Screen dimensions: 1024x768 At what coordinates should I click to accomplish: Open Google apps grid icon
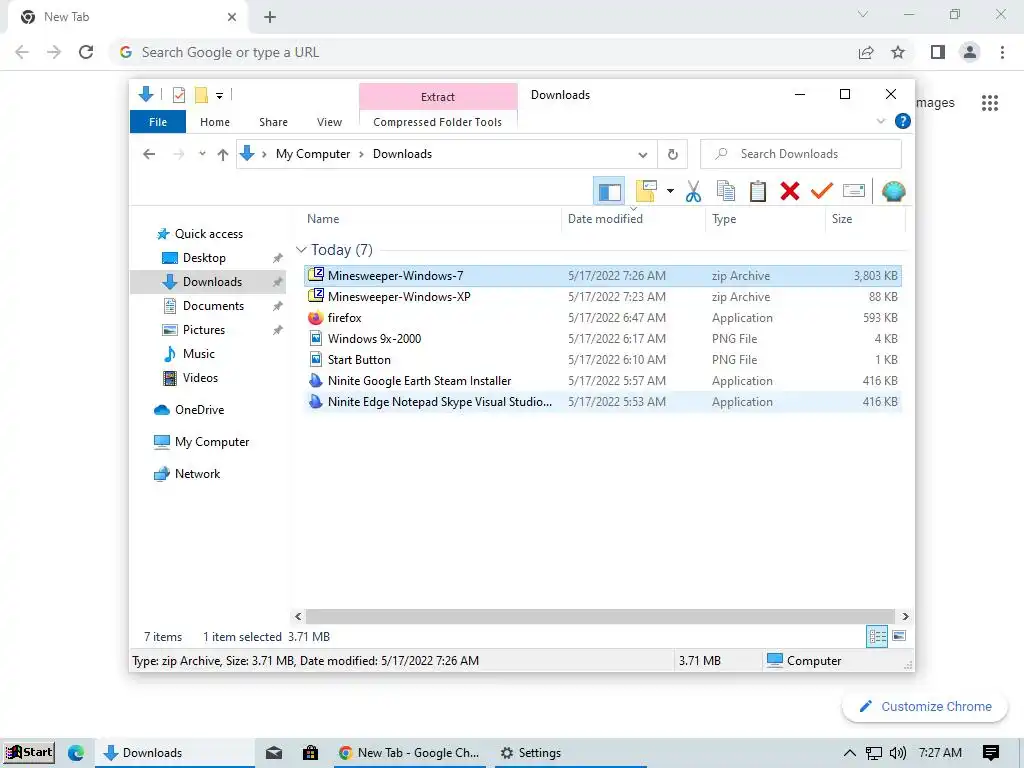(x=989, y=103)
